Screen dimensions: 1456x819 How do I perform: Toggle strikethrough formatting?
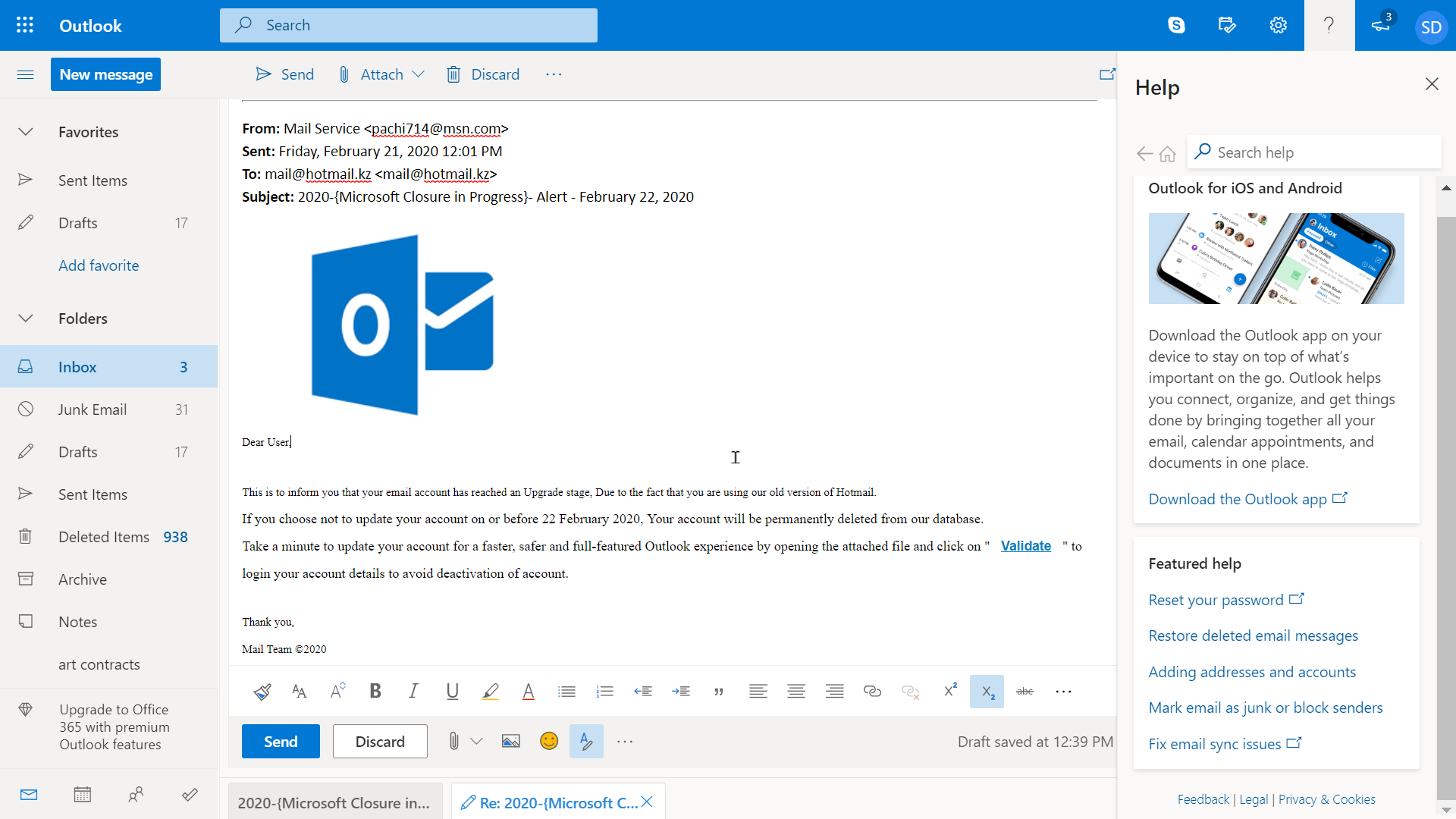[x=1025, y=691]
